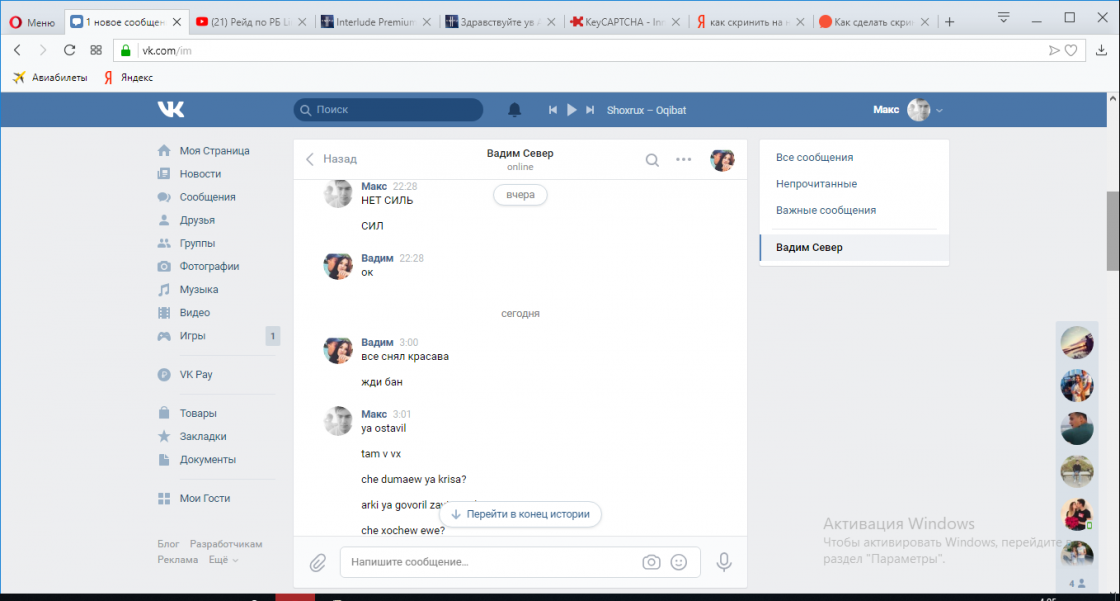This screenshot has height=601, width=1120.
Task: Click Перейти в конец истории button
Action: click(x=520, y=514)
